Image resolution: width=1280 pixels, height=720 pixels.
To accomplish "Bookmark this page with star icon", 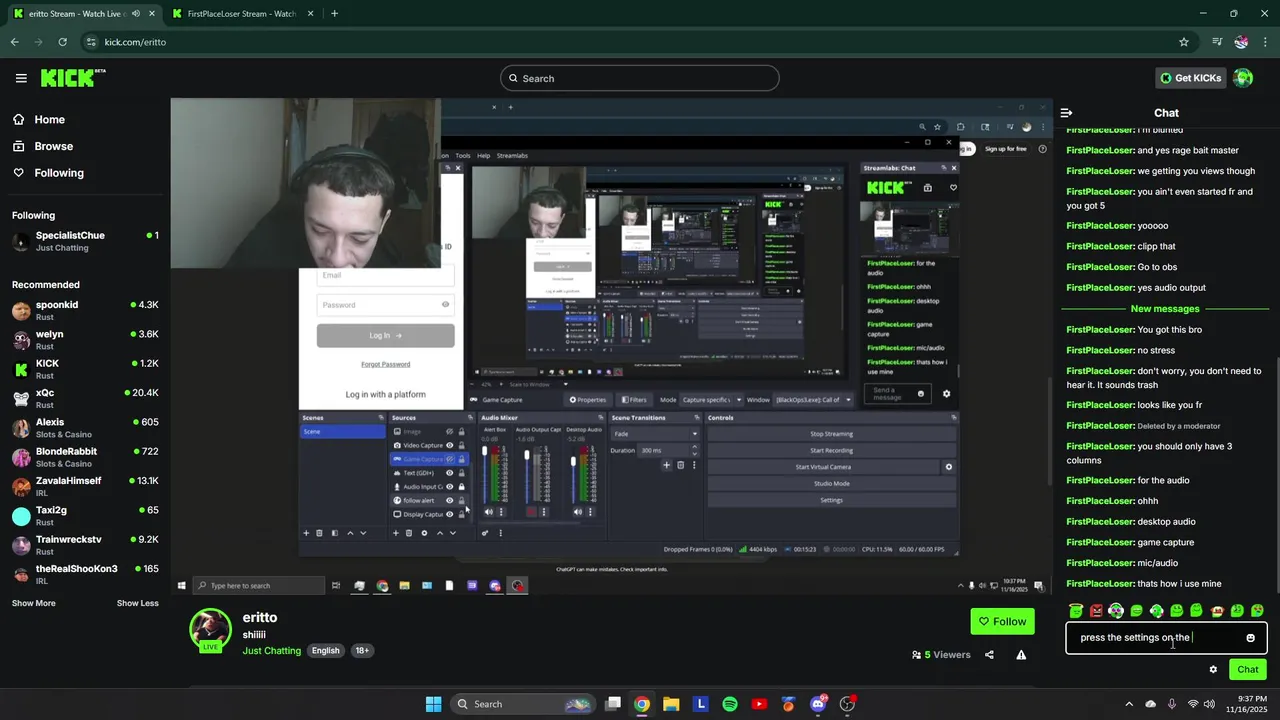I will 1184,42.
